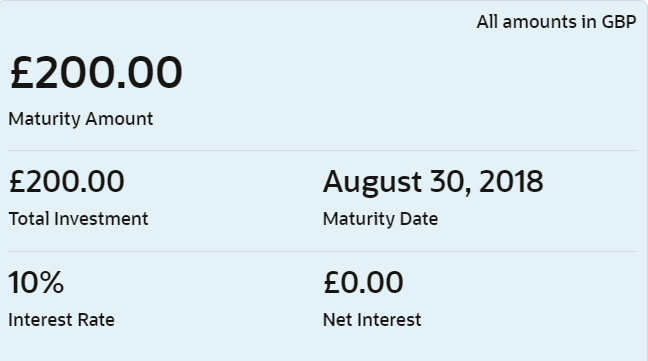Select the Maturity Amount label
This screenshot has height=361, width=648.
[x=81, y=119]
